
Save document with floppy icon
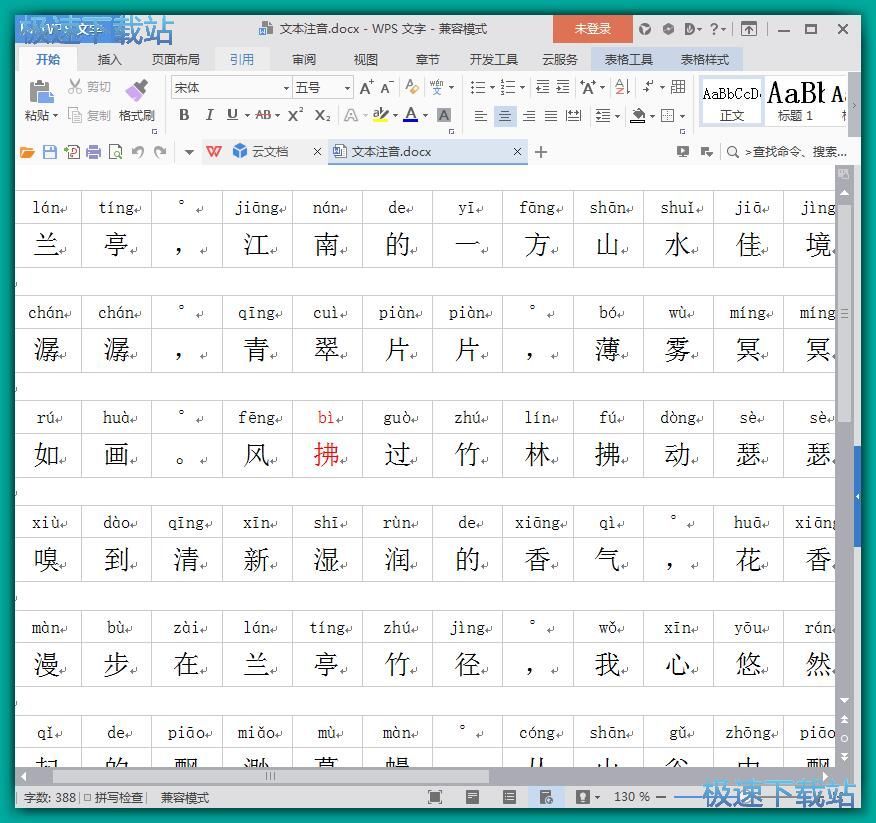[x=50, y=152]
